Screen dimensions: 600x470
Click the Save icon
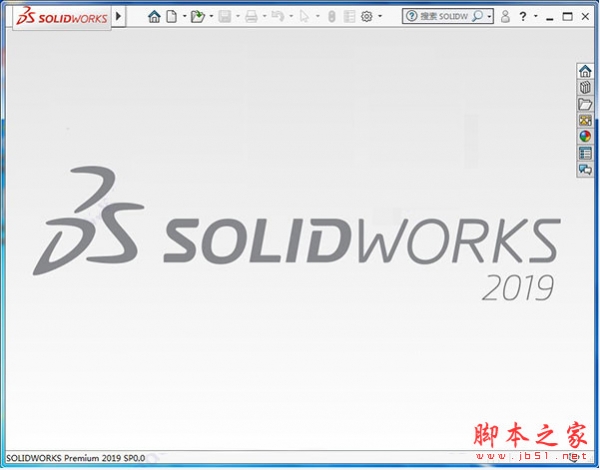click(225, 16)
